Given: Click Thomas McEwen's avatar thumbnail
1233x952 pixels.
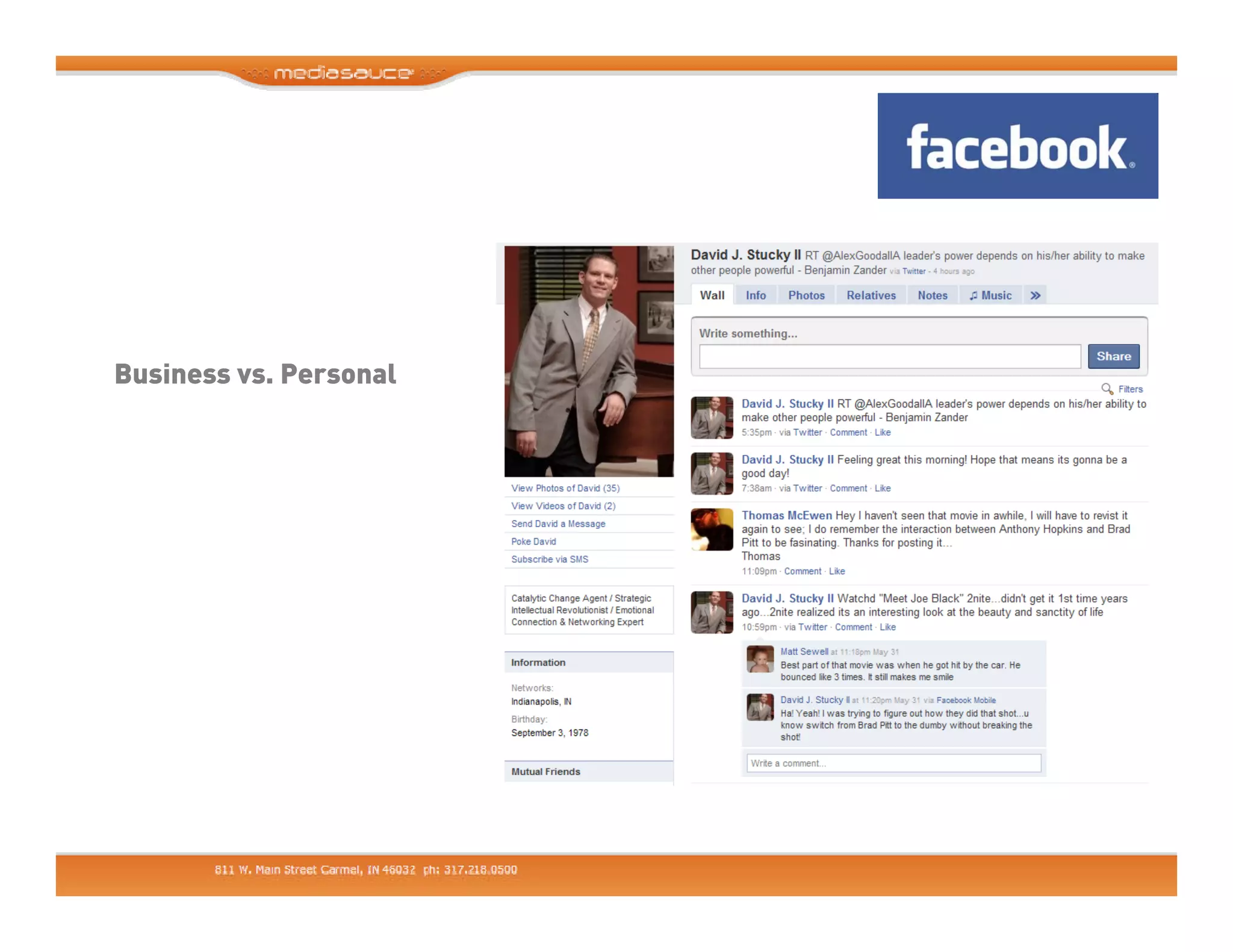Looking at the screenshot, I should pyautogui.click(x=712, y=530).
